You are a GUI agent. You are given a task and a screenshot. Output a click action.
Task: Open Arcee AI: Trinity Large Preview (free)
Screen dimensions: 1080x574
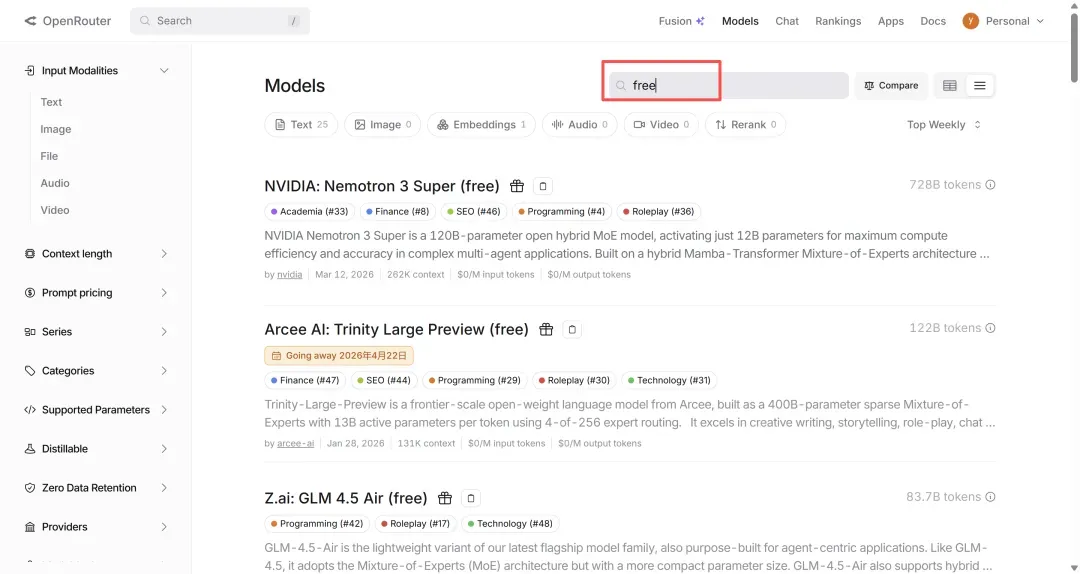[x=396, y=329]
